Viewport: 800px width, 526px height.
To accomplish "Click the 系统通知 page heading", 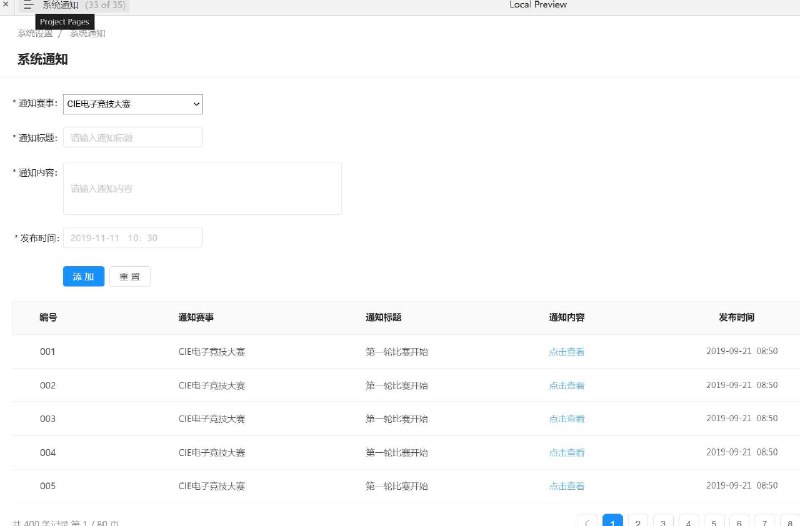I will tap(42, 60).
